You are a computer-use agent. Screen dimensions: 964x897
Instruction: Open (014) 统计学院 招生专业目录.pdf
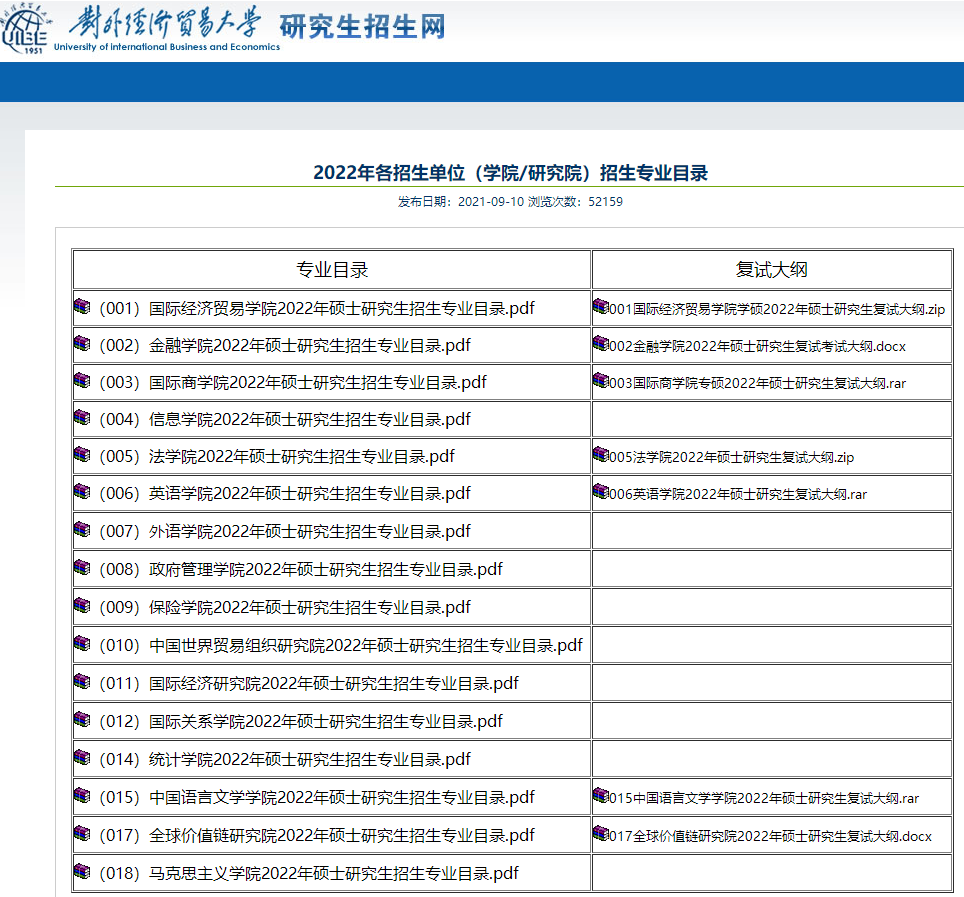285,759
